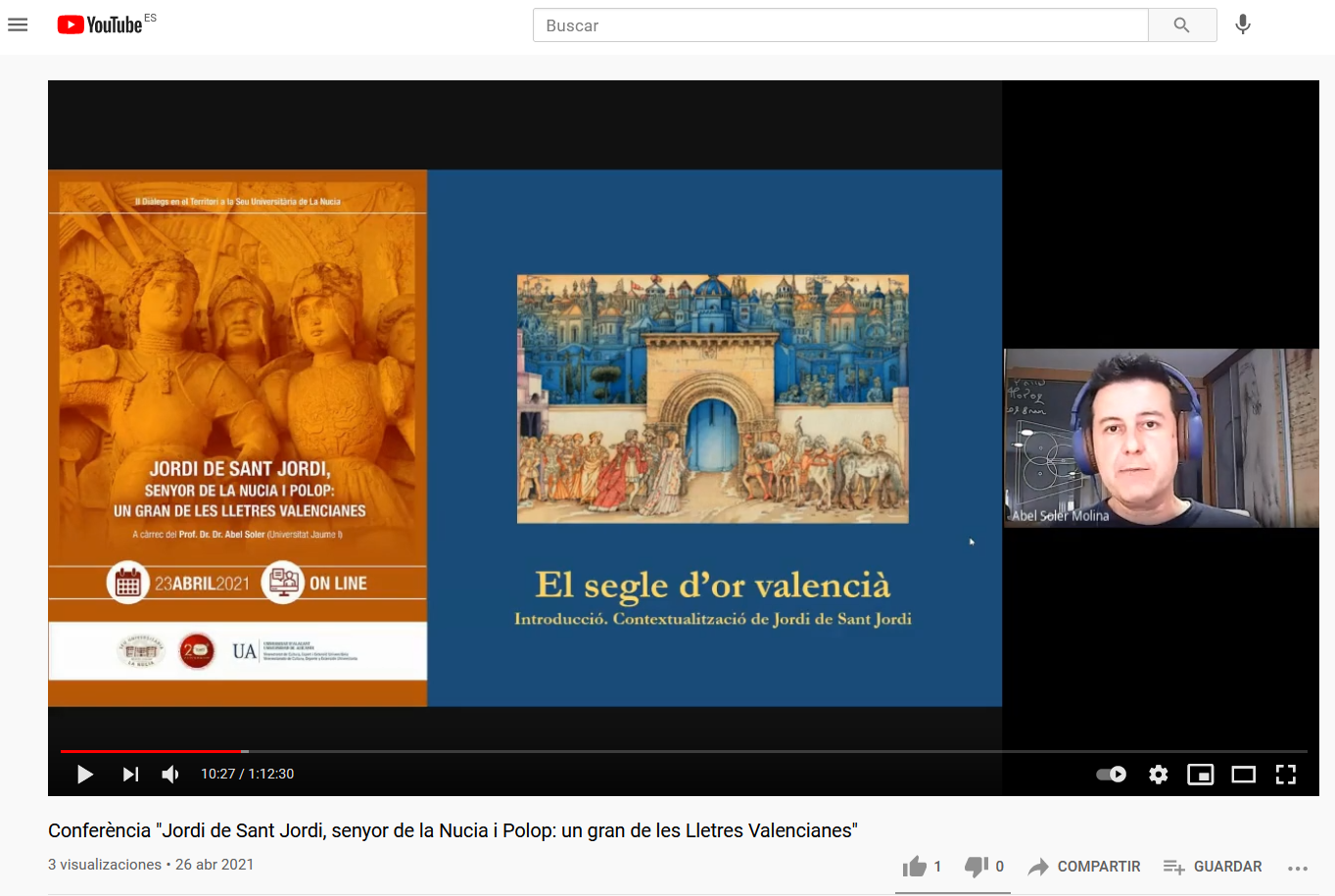Click the '23ABRIL2021' date on poster
1335x896 pixels.
coord(202,584)
